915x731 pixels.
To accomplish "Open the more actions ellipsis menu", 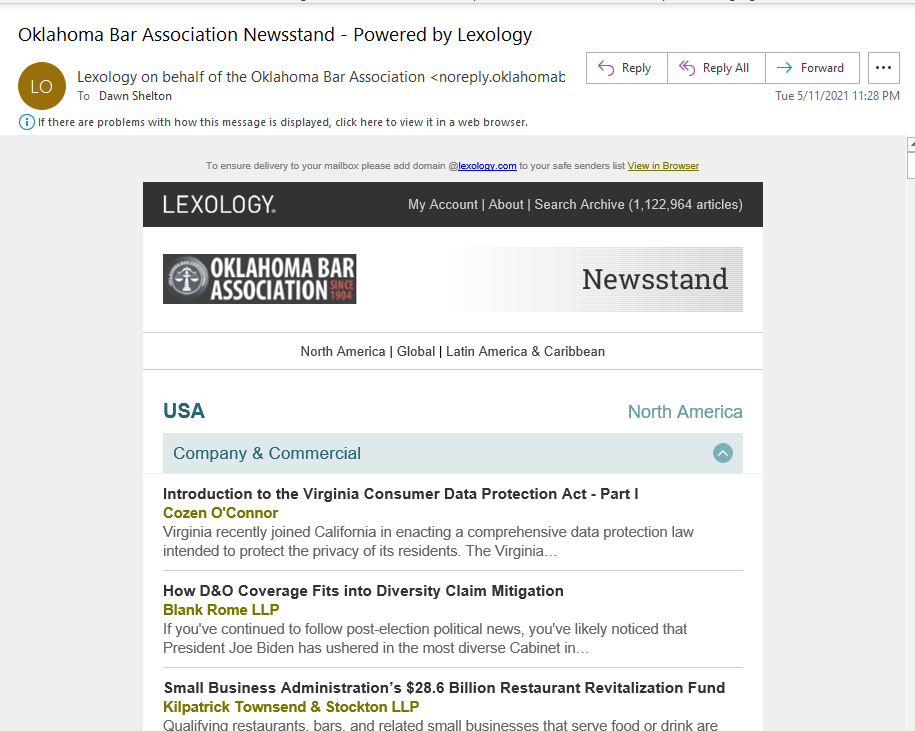I will [883, 68].
